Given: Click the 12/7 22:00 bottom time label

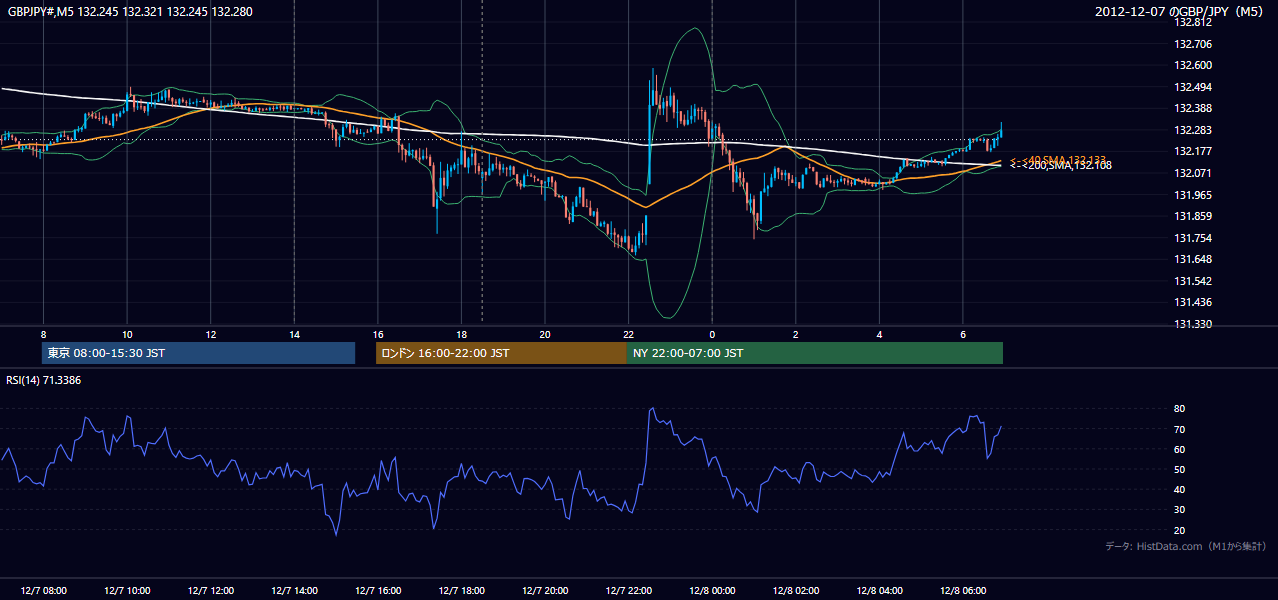Looking at the screenshot, I should click(x=628, y=591).
